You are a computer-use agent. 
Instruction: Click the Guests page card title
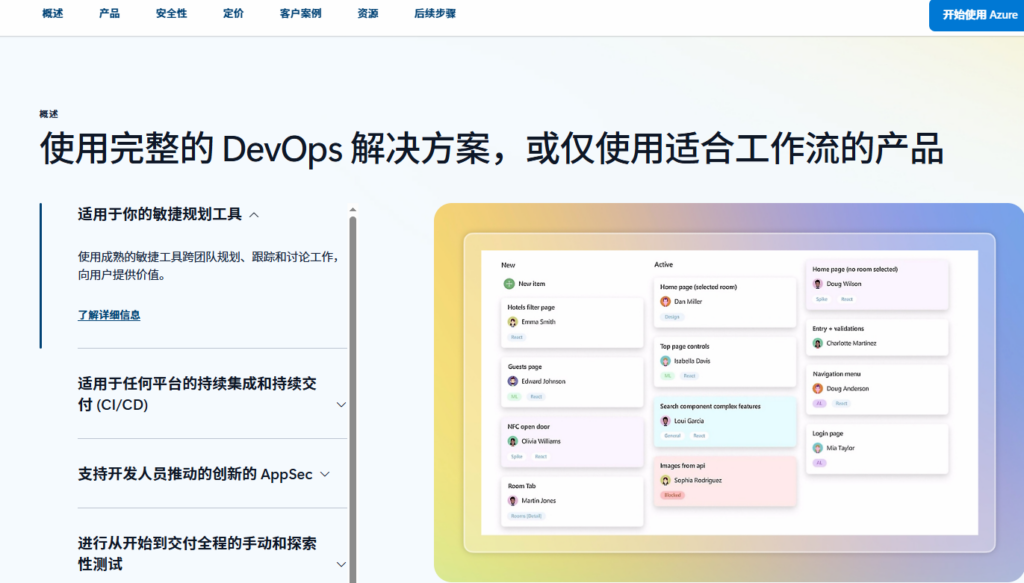coord(524,367)
